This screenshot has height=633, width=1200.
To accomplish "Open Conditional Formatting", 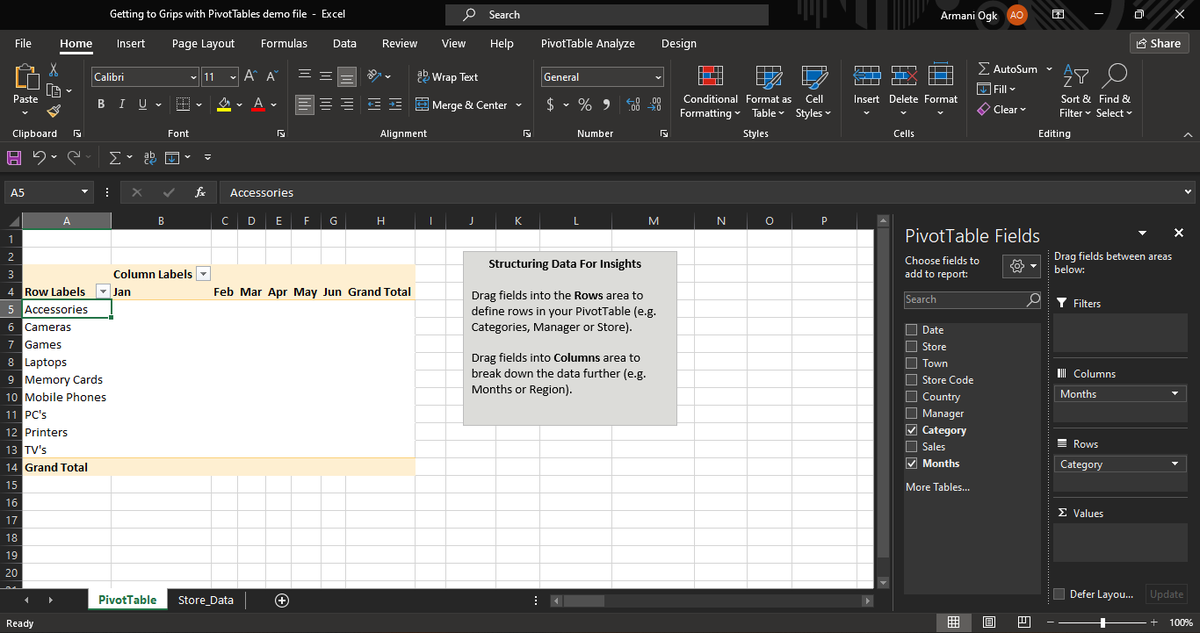I will [710, 92].
